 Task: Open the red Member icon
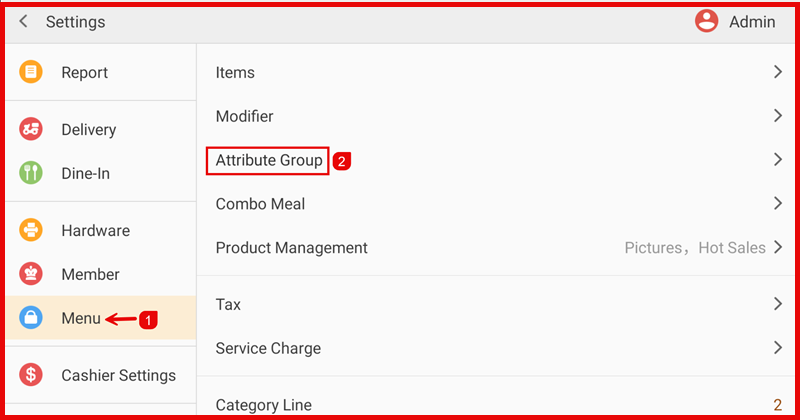(x=32, y=275)
